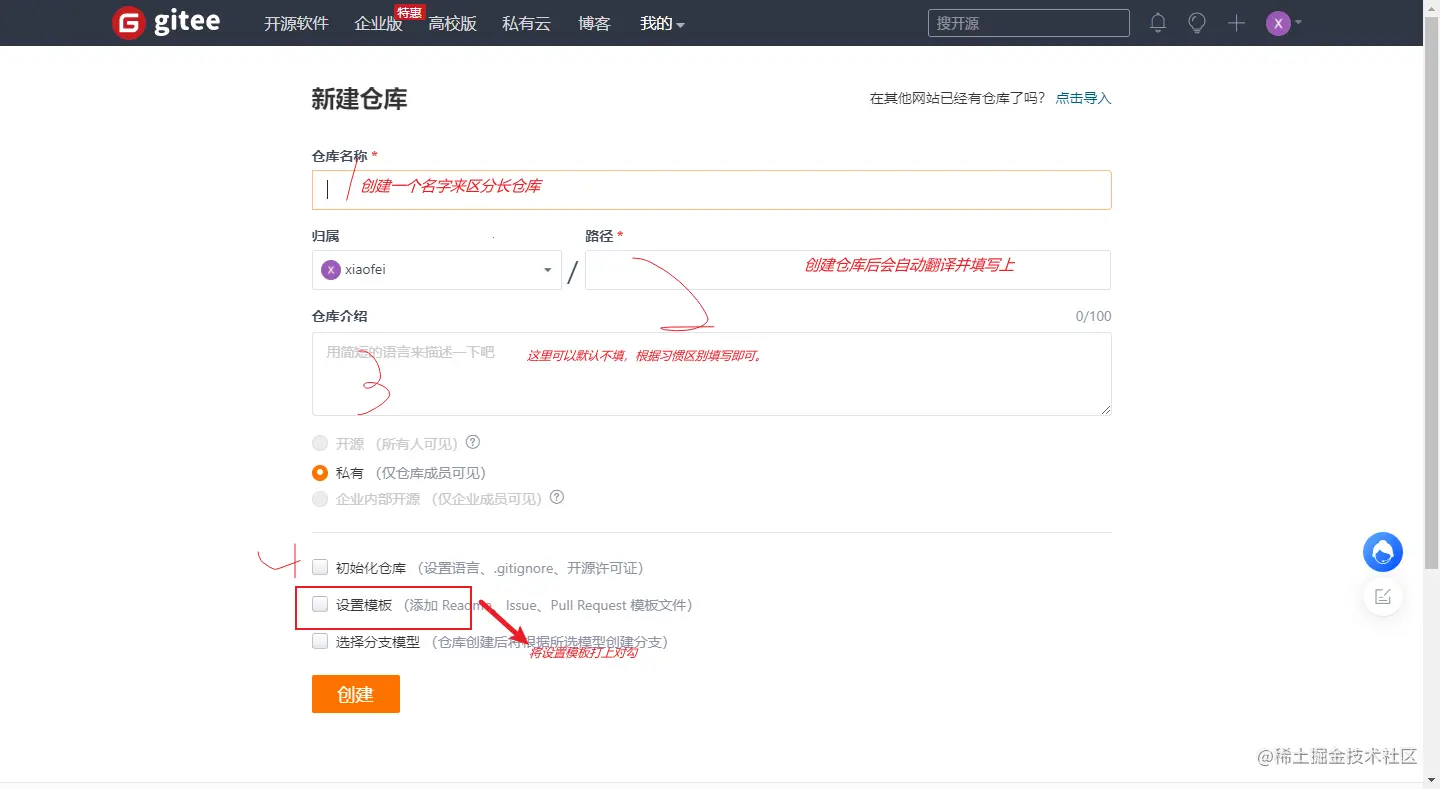Select the 企业内部开源 radio button
Image resolution: width=1440 pixels, height=789 pixels.
tap(320, 498)
